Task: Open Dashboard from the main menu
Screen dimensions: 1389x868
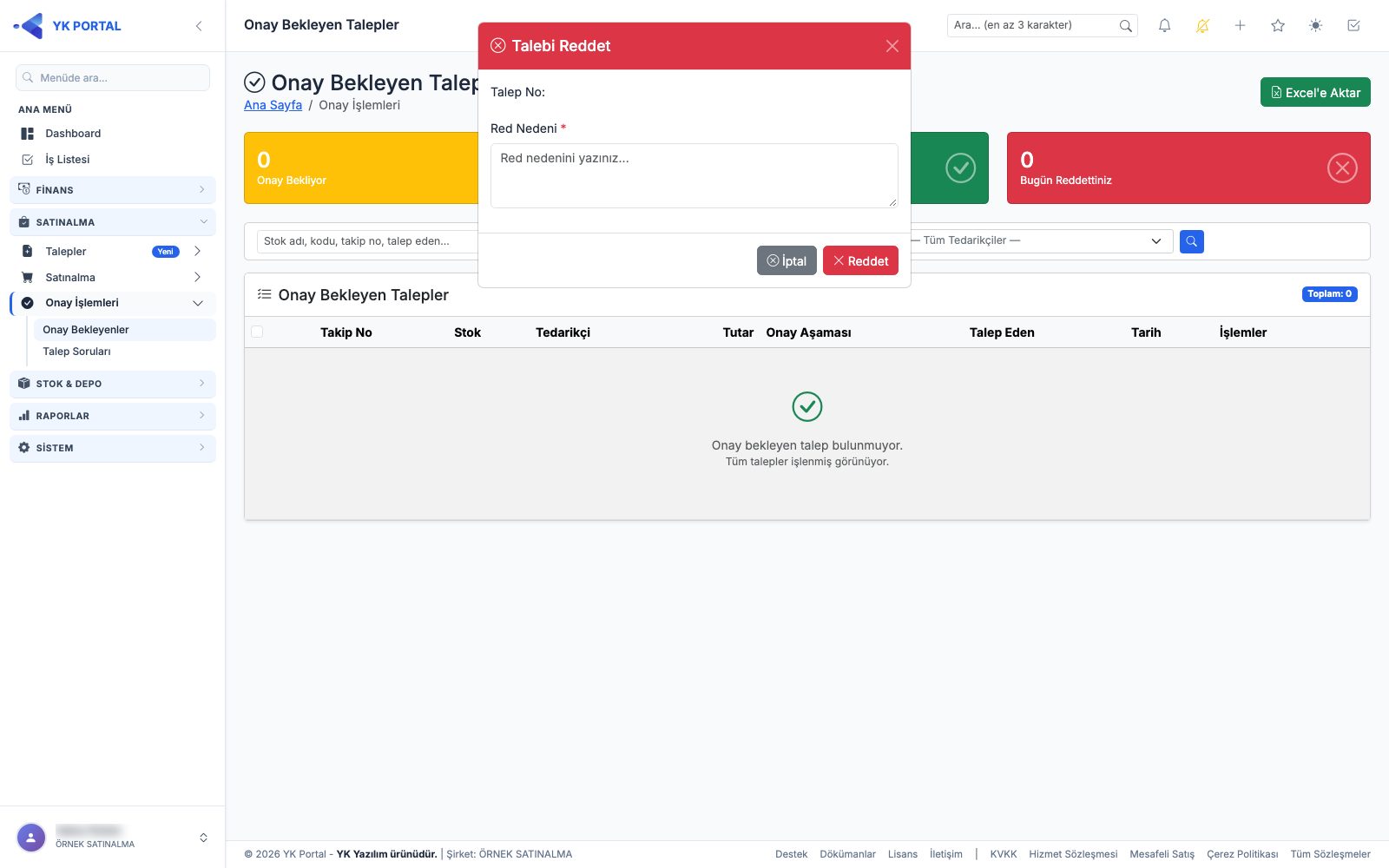Action: point(113,134)
